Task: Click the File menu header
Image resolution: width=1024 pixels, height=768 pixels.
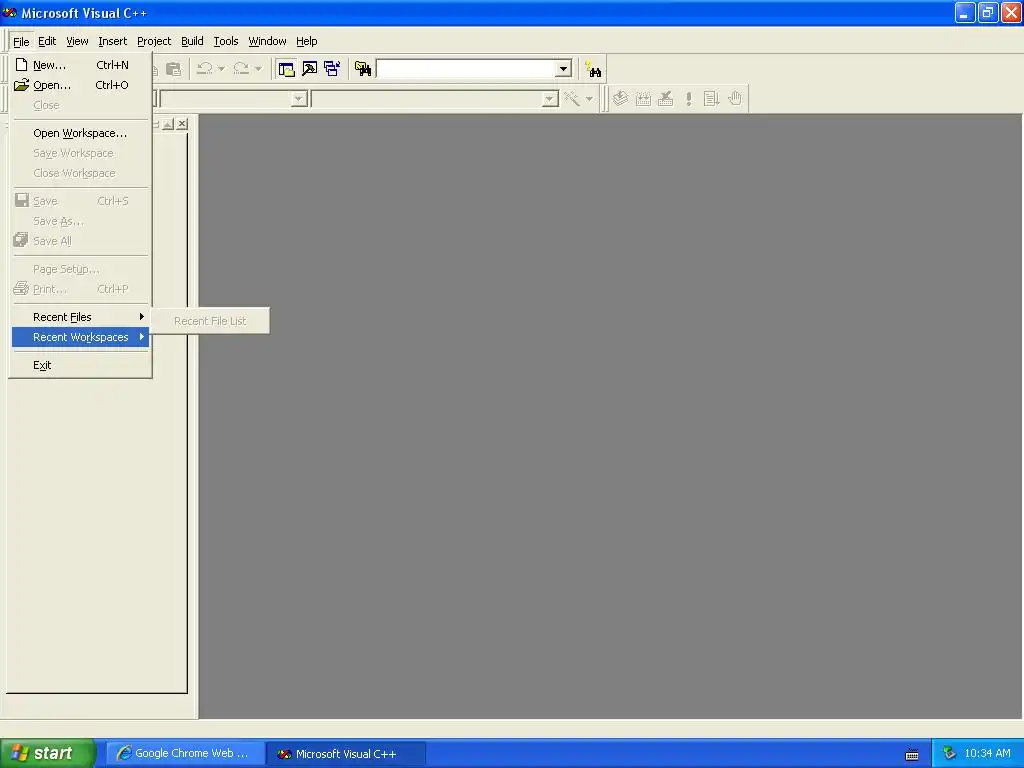Action: (x=21, y=41)
